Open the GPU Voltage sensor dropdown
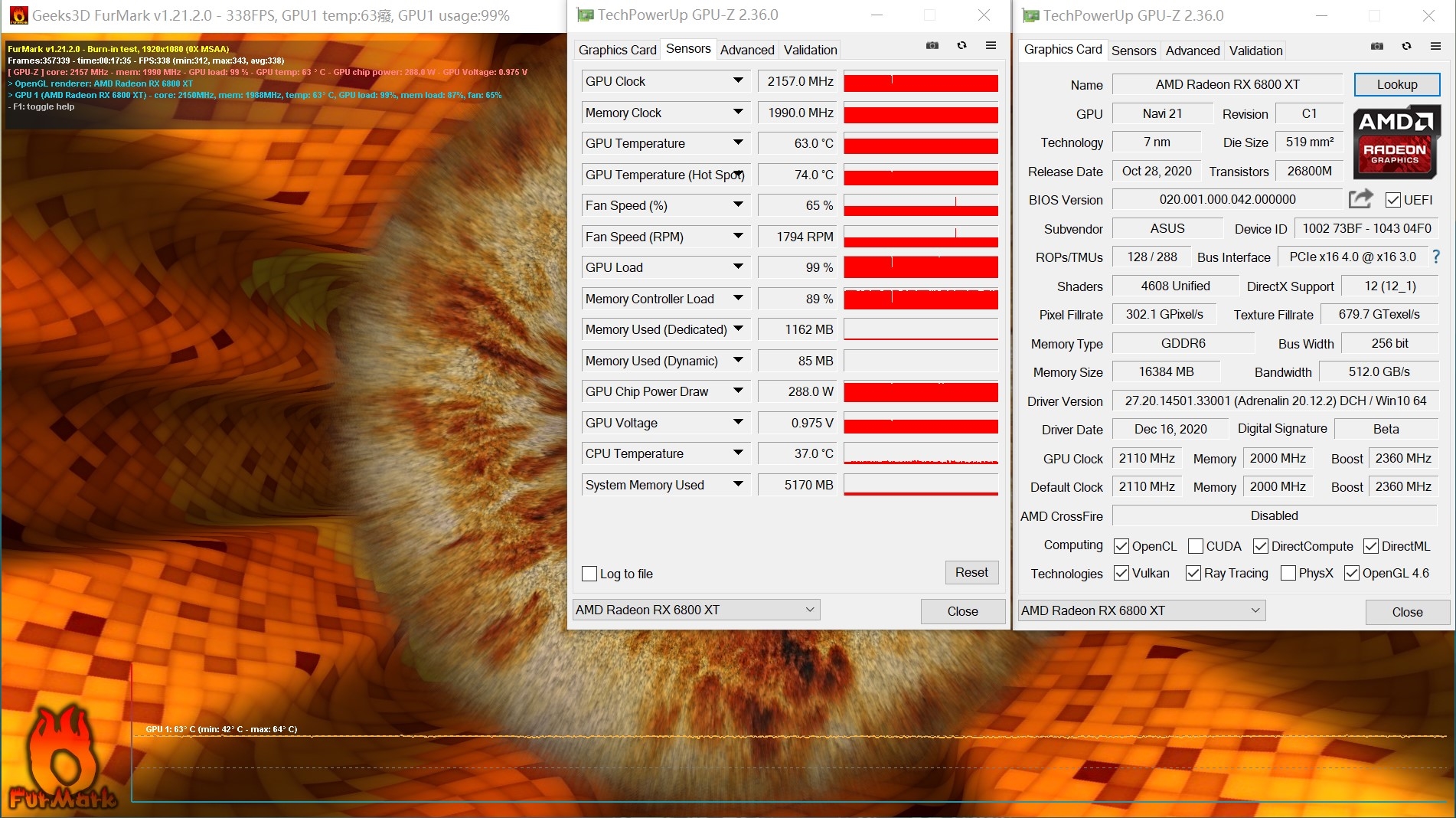Viewport: 1456px width, 818px height. (x=738, y=422)
